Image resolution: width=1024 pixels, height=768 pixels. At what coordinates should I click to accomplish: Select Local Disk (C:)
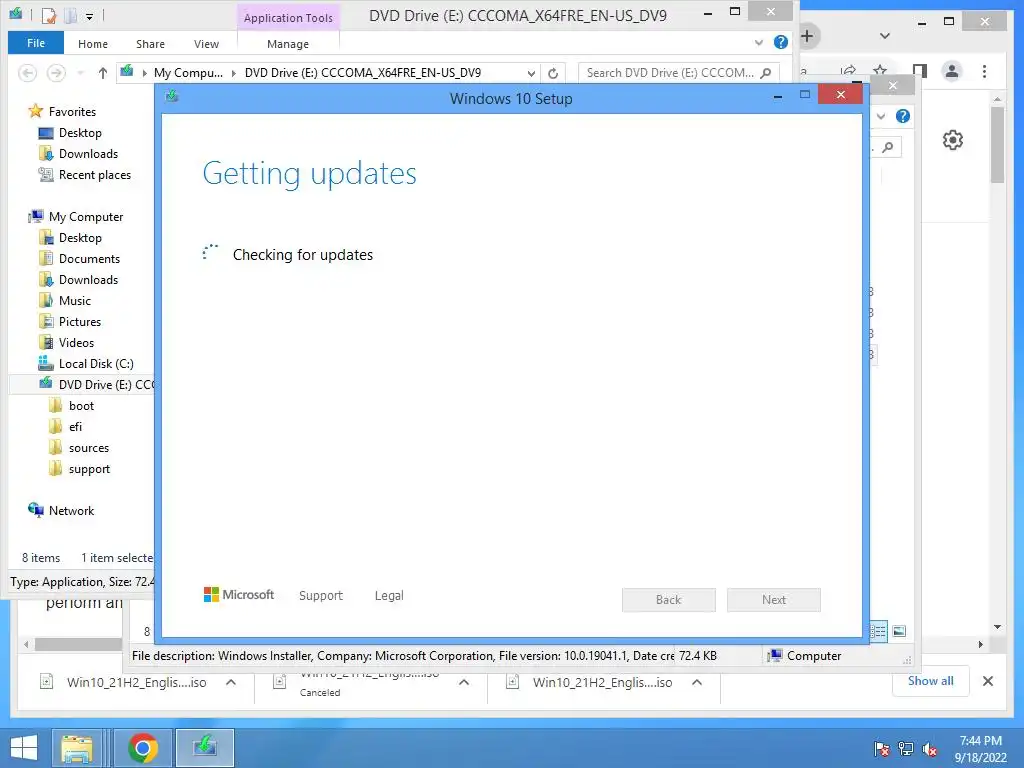pos(96,363)
